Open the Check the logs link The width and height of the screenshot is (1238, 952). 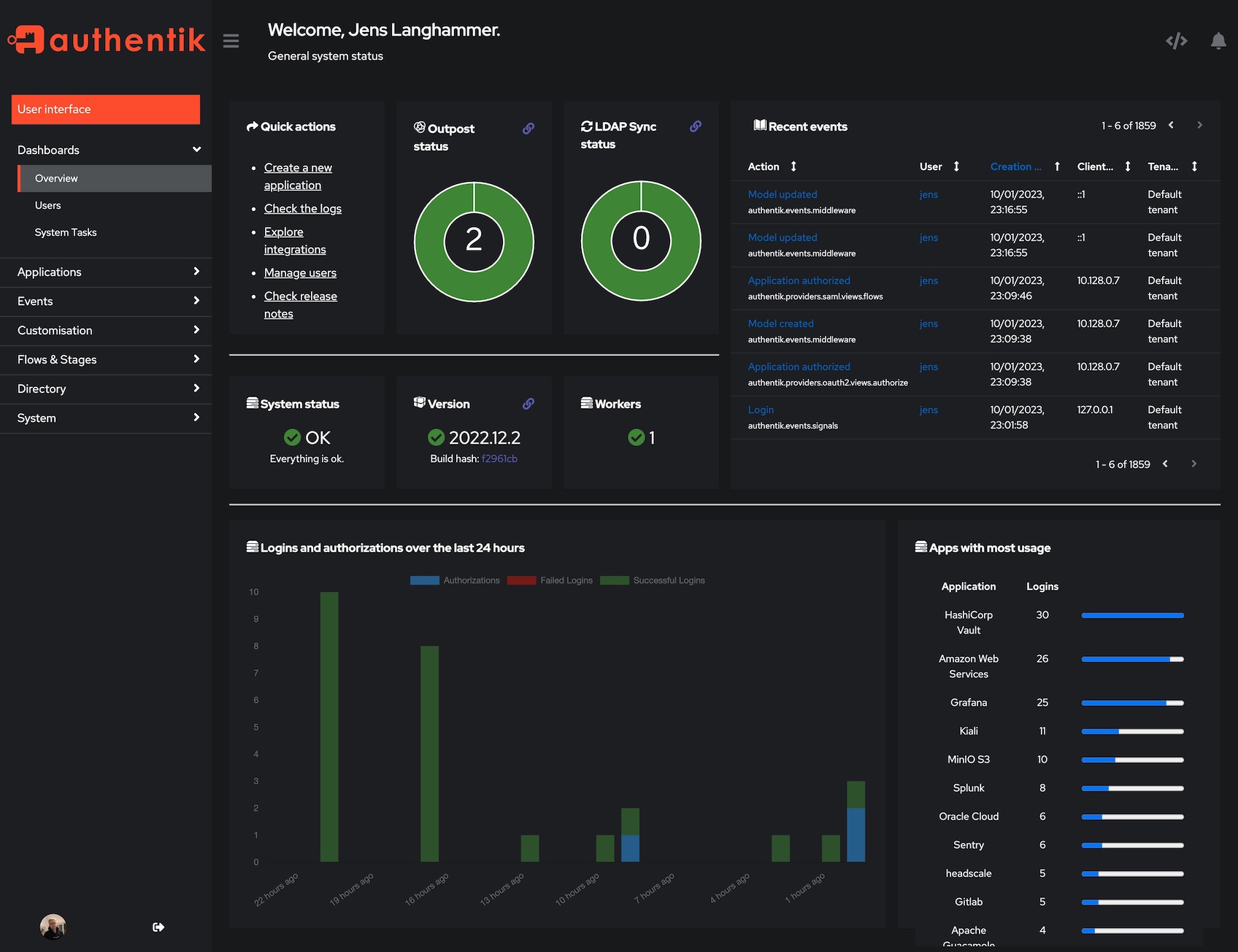click(x=302, y=209)
